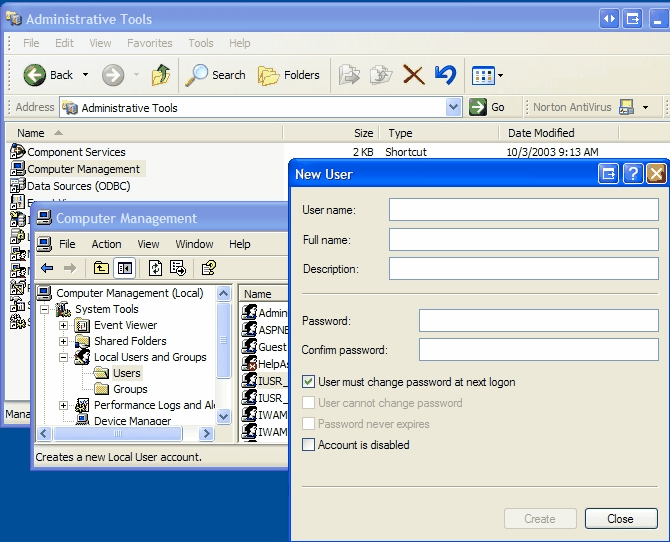Open Help icon in Computer Management toolbar
Viewport: 670px width, 542px height.
coord(208,267)
